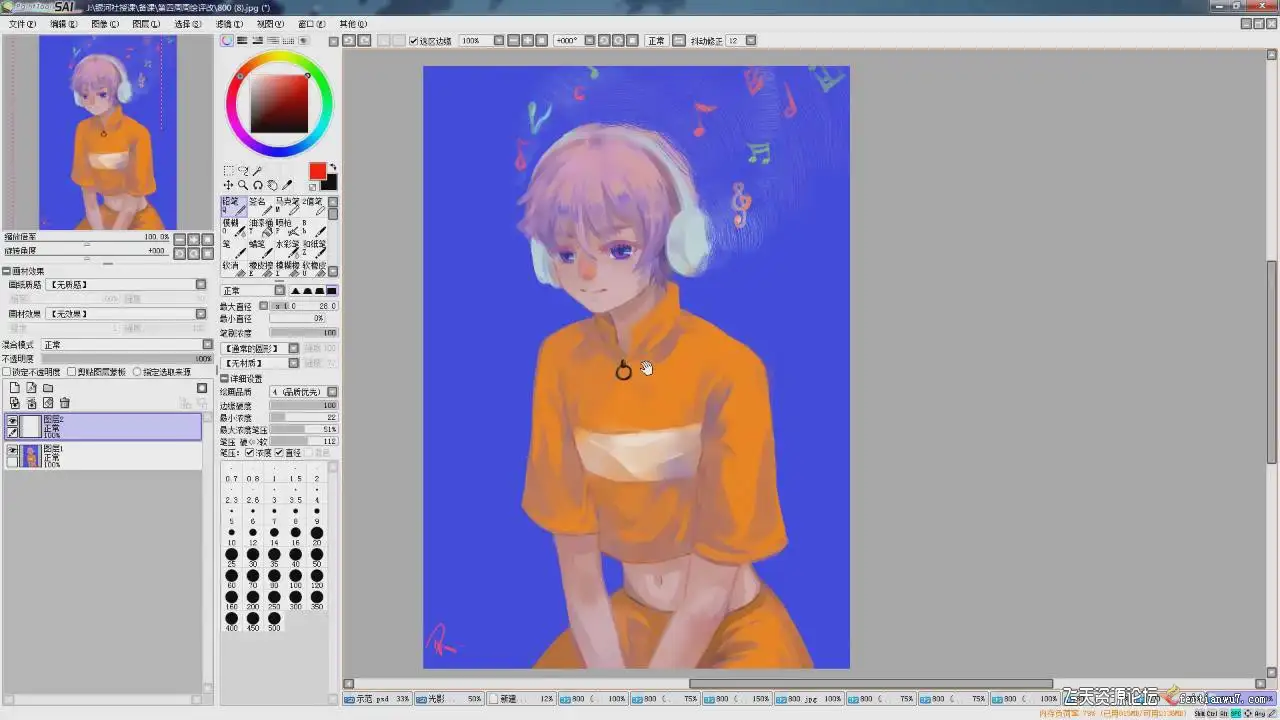Switch to the 示范.psd document tab
The image size is (1280, 720).
[x=378, y=699]
